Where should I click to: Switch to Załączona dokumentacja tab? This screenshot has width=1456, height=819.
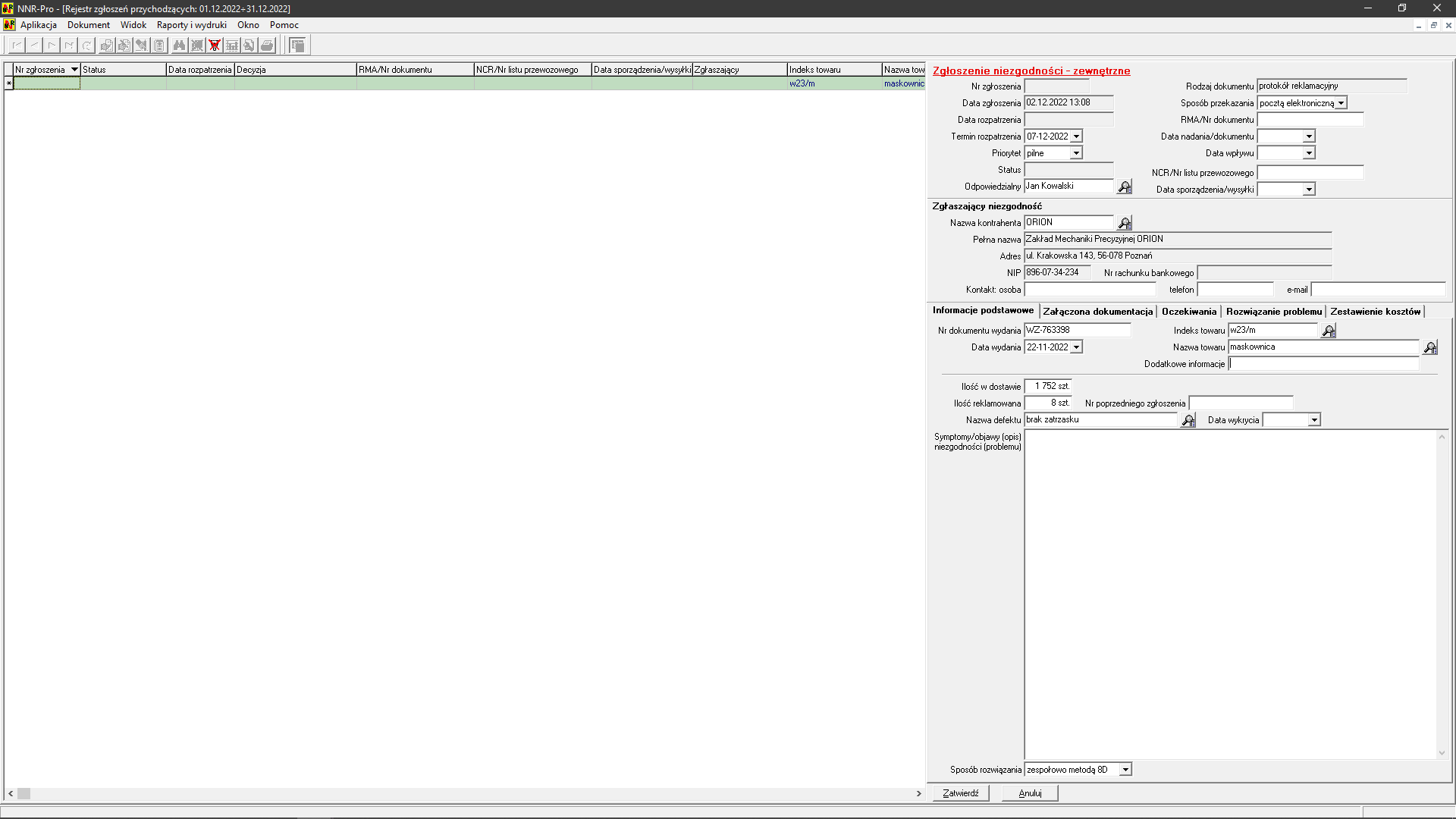pos(1097,312)
